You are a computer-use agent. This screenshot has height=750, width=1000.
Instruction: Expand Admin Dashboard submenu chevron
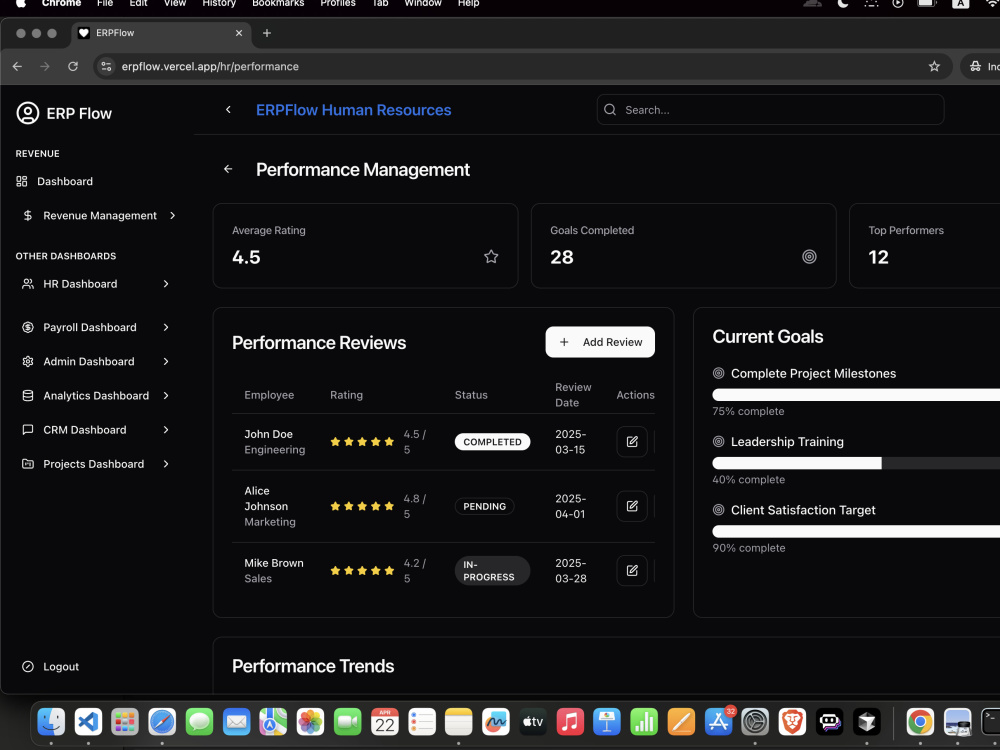point(166,362)
